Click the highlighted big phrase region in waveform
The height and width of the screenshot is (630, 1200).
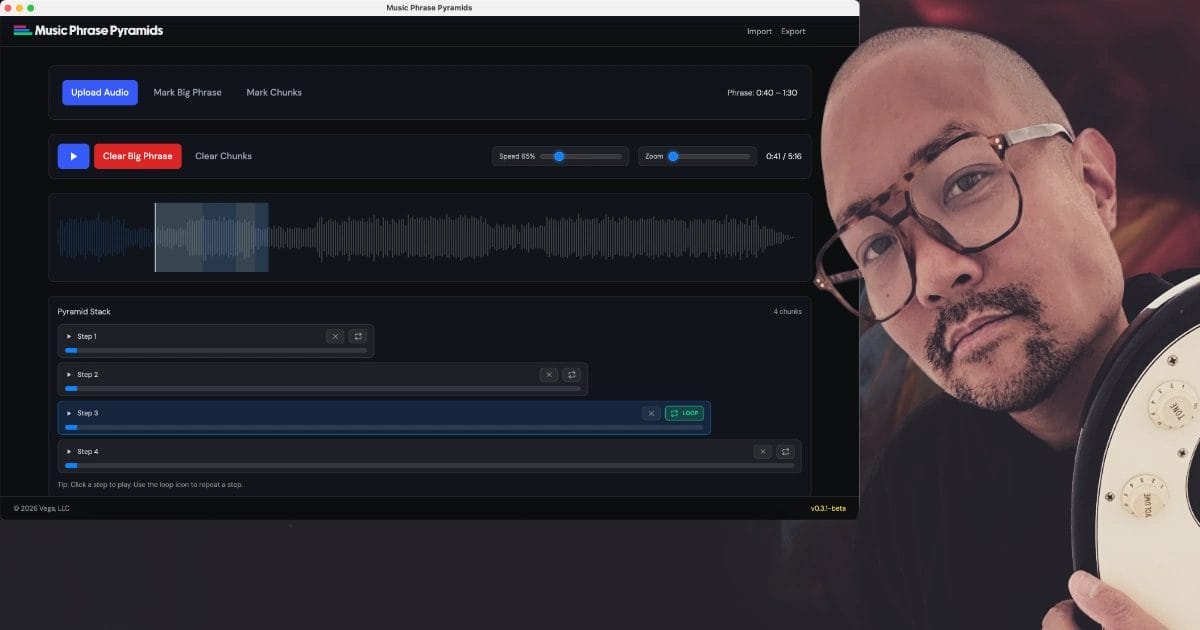211,237
